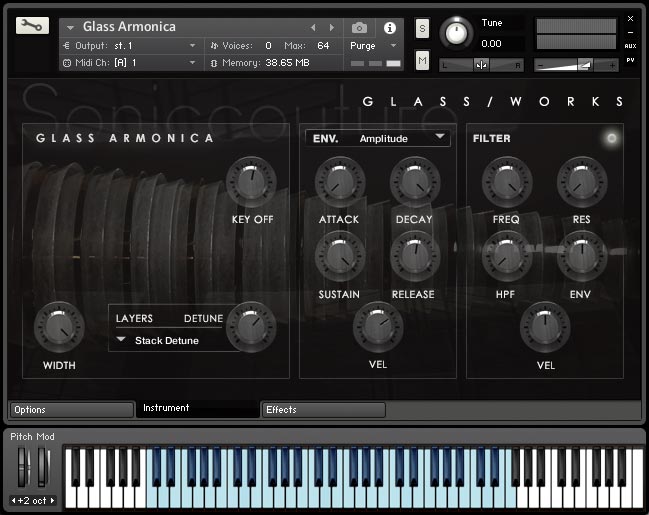The width and height of the screenshot is (649, 515).
Task: Click the mod wheel
Action: (43, 467)
